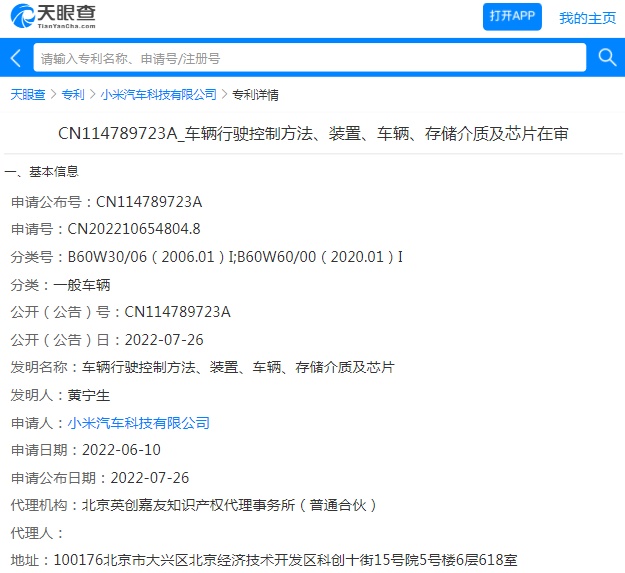
Task: Select classification number B60W30/06 line
Action: tap(206, 257)
